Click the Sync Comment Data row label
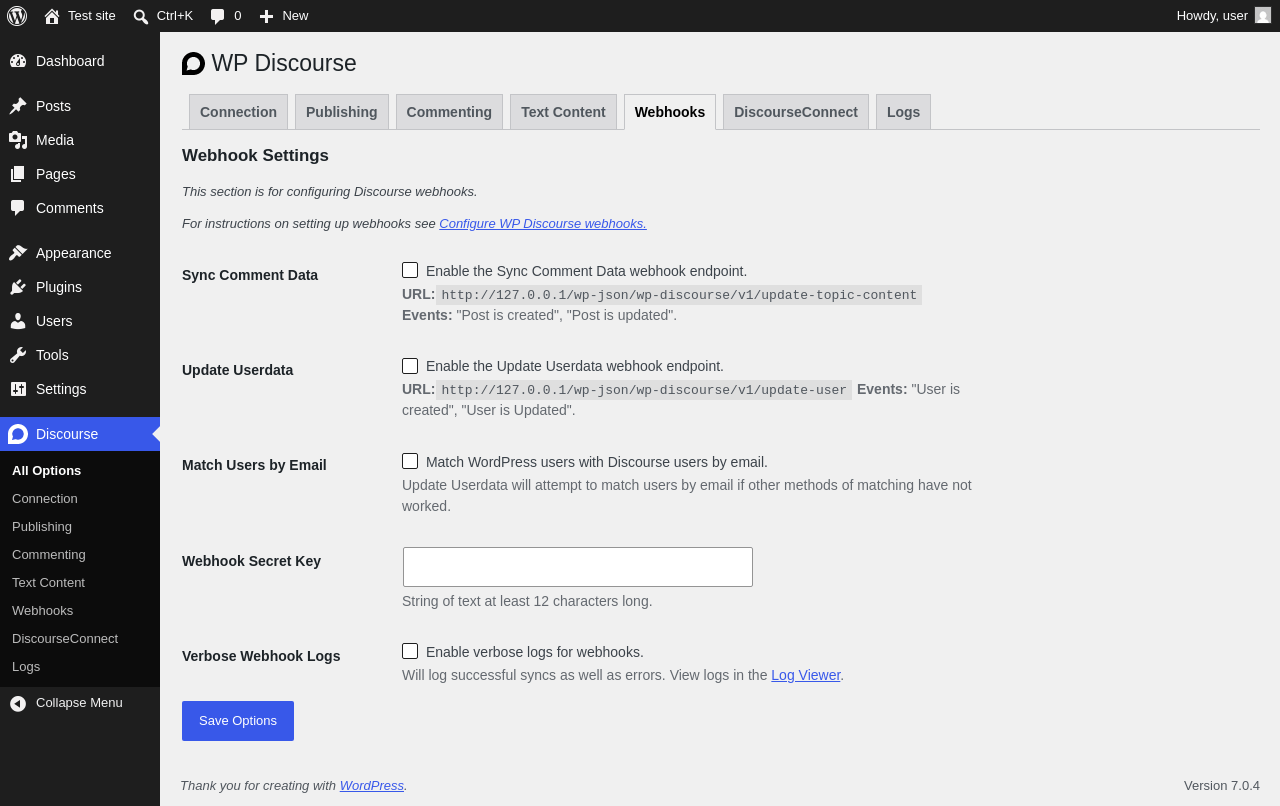The width and height of the screenshot is (1280, 806). (250, 275)
